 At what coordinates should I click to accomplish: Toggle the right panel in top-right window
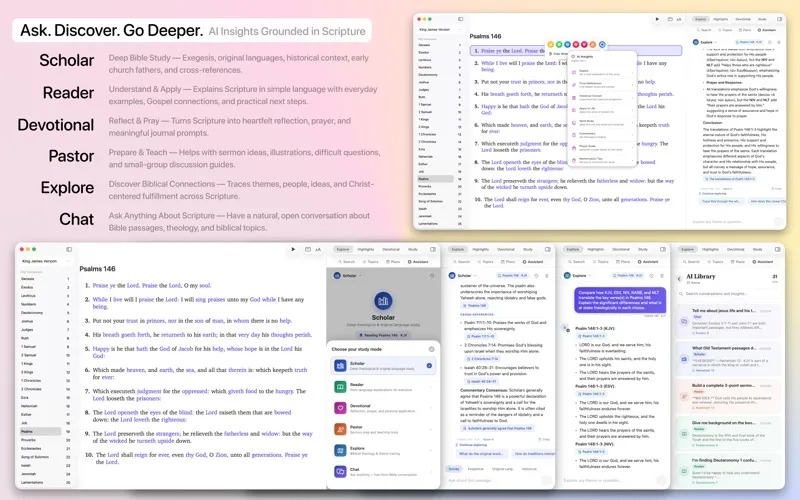[x=779, y=19]
